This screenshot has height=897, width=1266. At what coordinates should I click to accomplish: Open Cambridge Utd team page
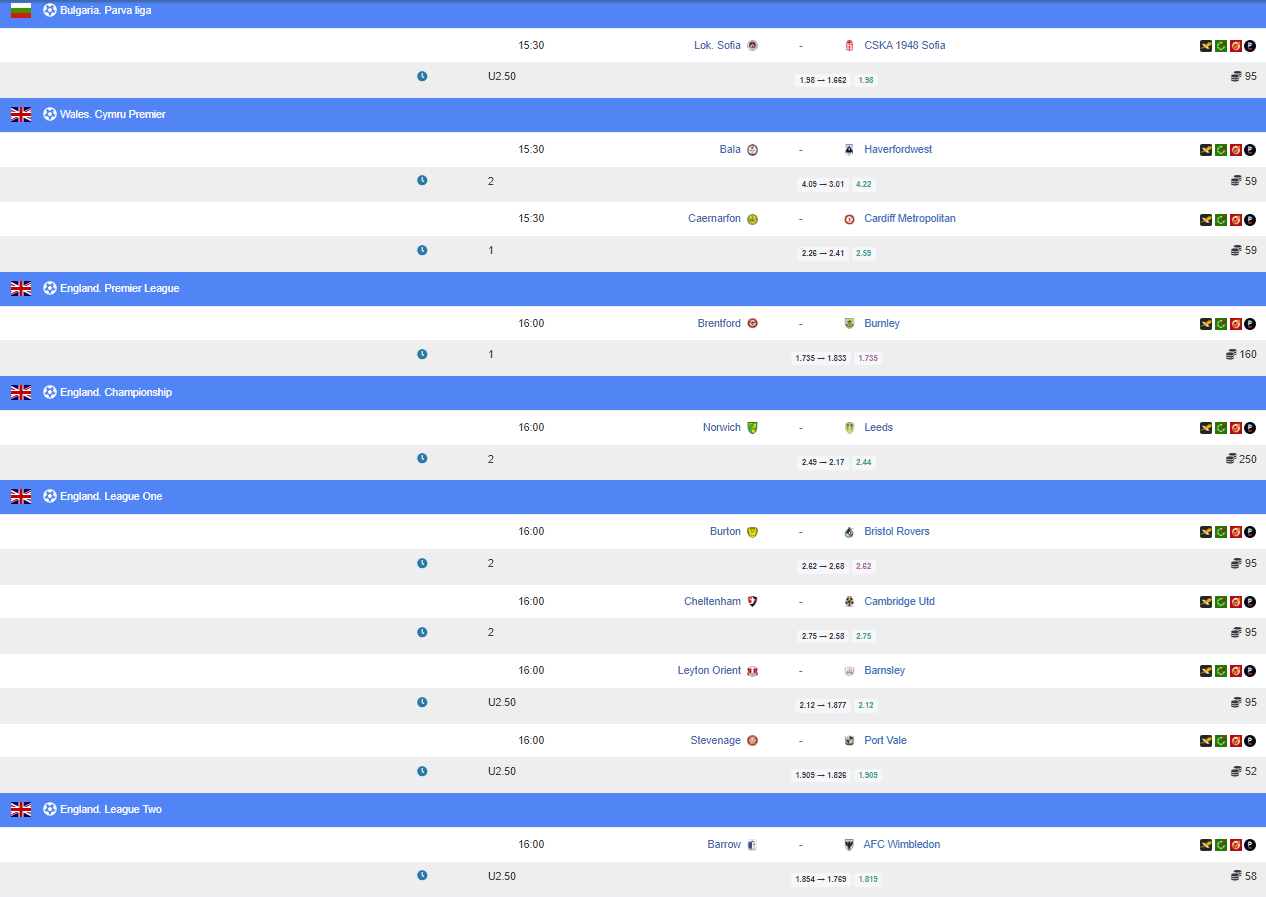point(900,601)
